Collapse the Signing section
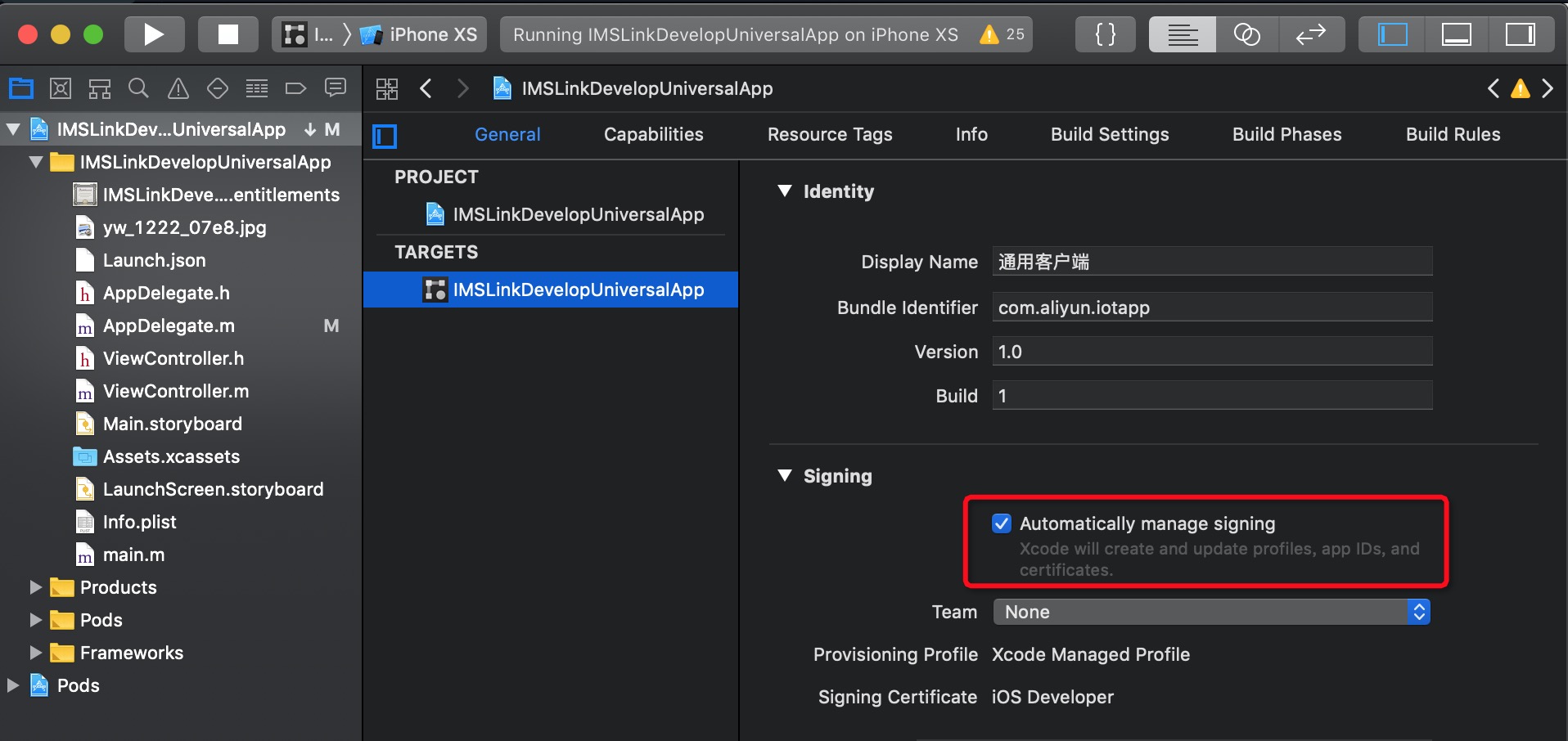1568x741 pixels. pos(785,475)
